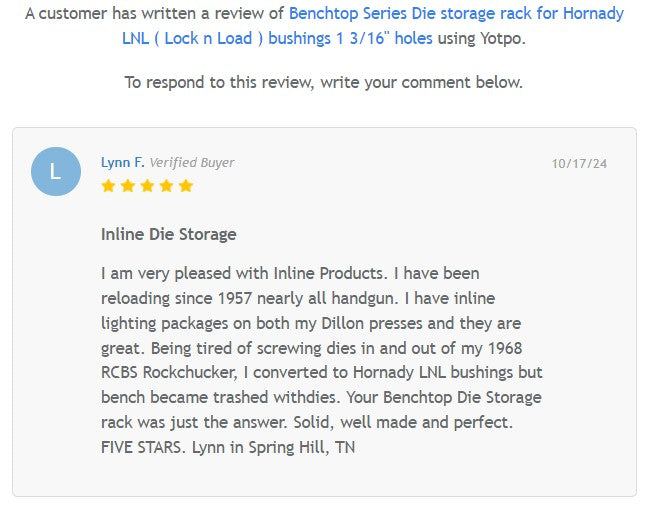
Task: Click the round blue "L" avatar
Action: pos(56,171)
